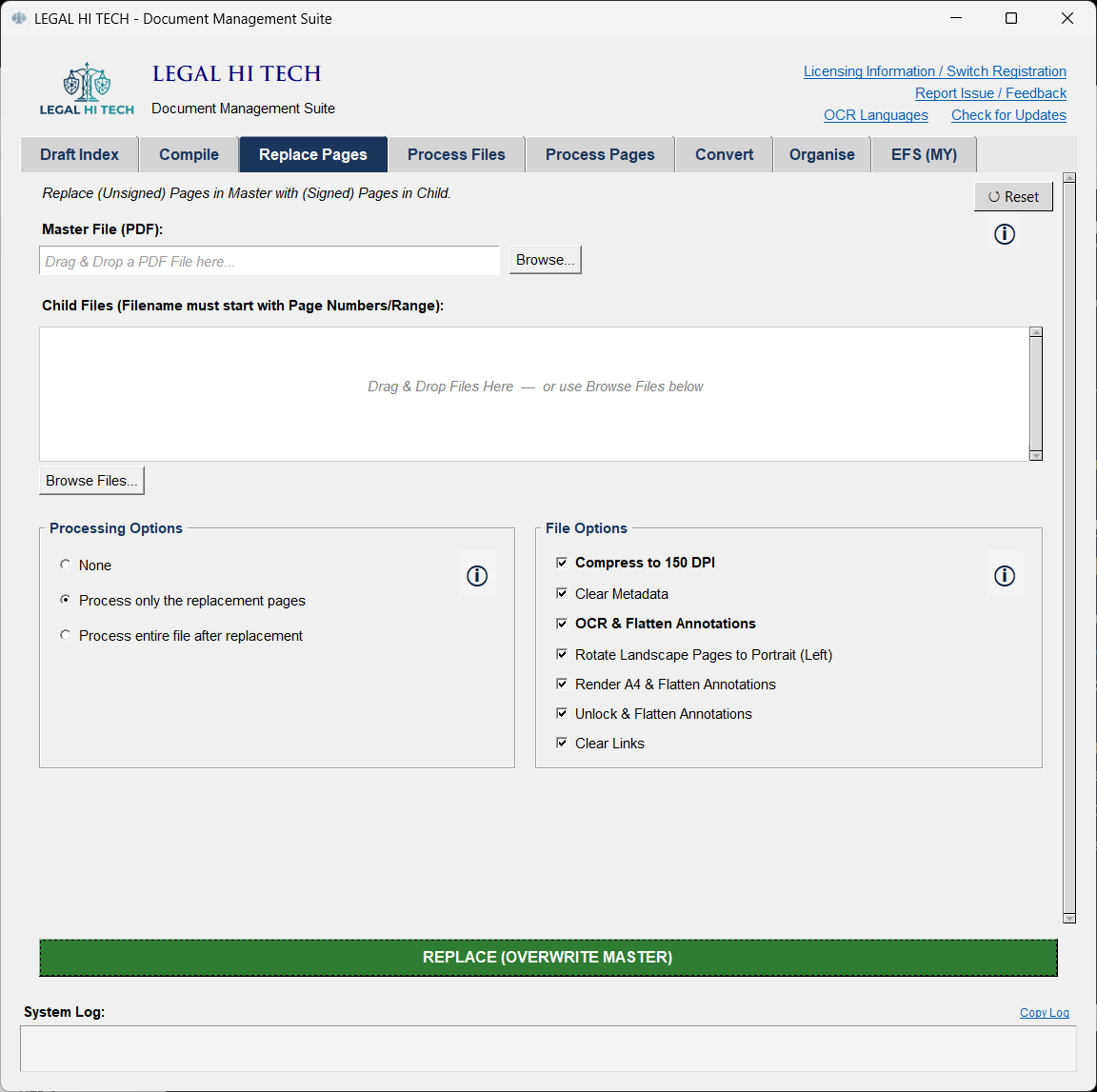The height and width of the screenshot is (1092, 1097).
Task: Open the Processing Options info icon
Action: (477, 576)
